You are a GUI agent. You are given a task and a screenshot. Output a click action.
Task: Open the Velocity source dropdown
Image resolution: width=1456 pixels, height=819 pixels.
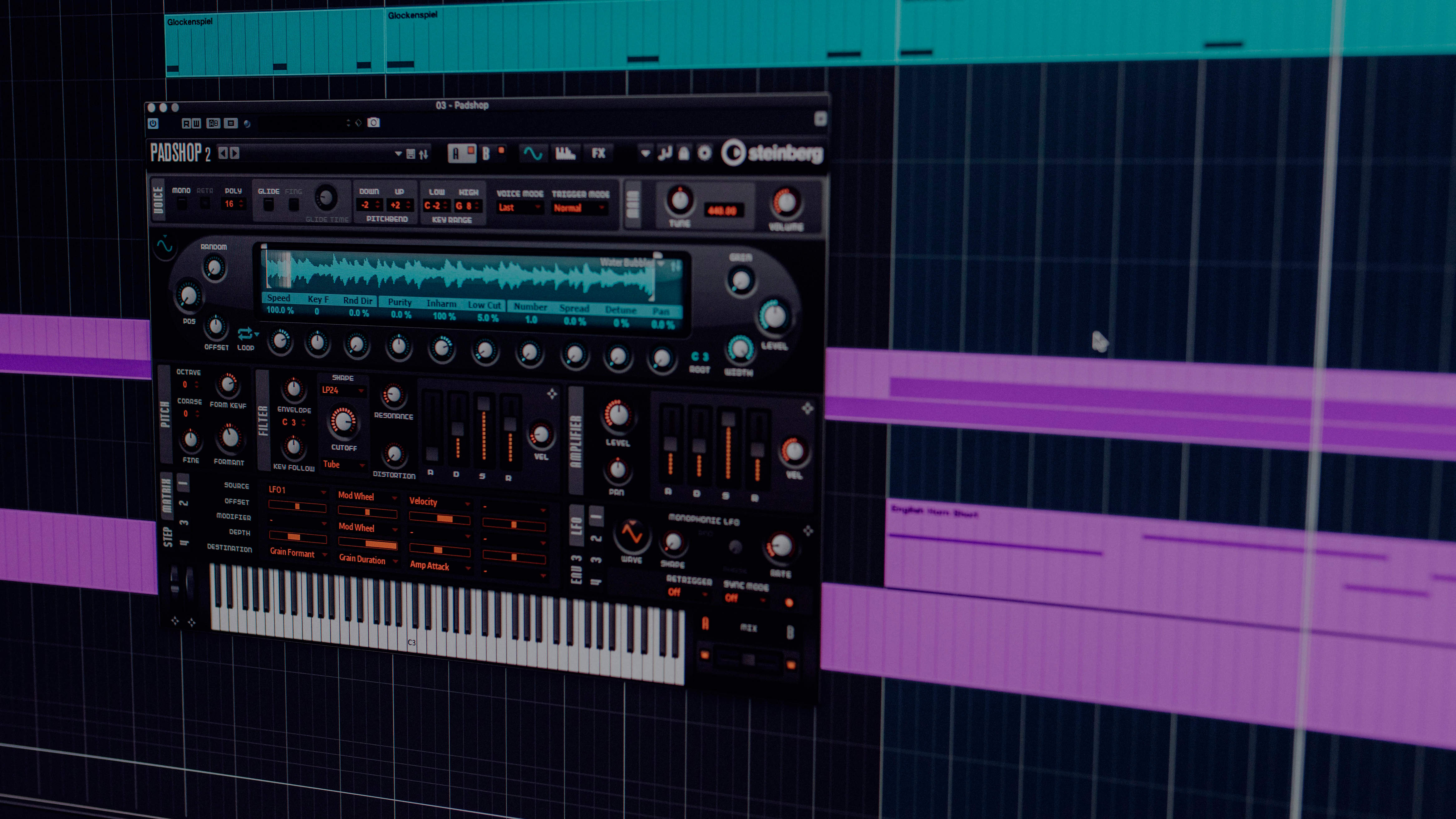click(x=440, y=502)
